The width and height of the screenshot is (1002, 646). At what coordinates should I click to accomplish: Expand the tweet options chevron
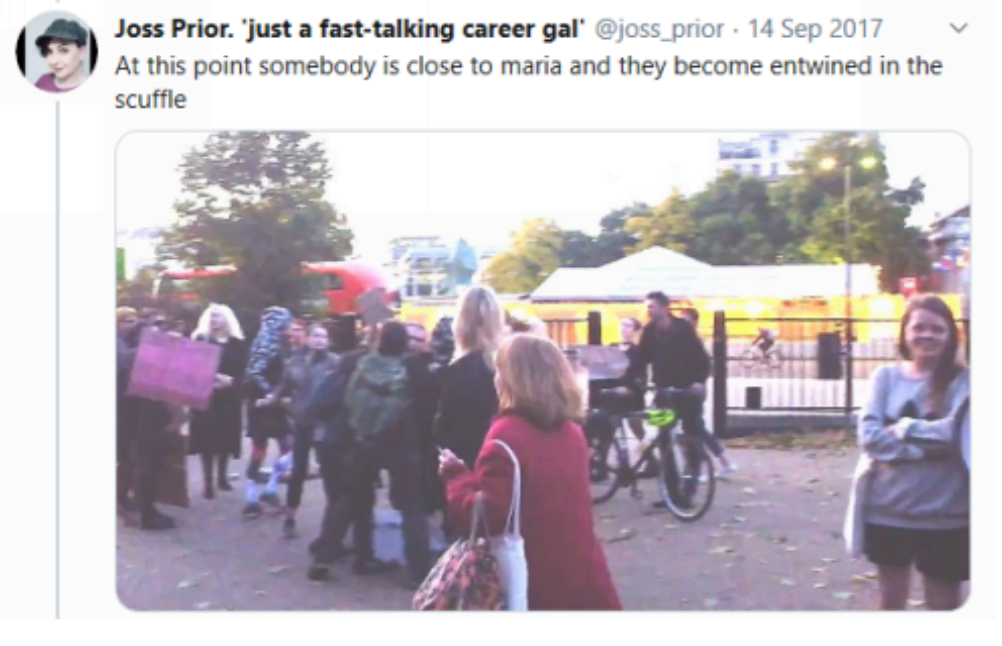[x=959, y=28]
